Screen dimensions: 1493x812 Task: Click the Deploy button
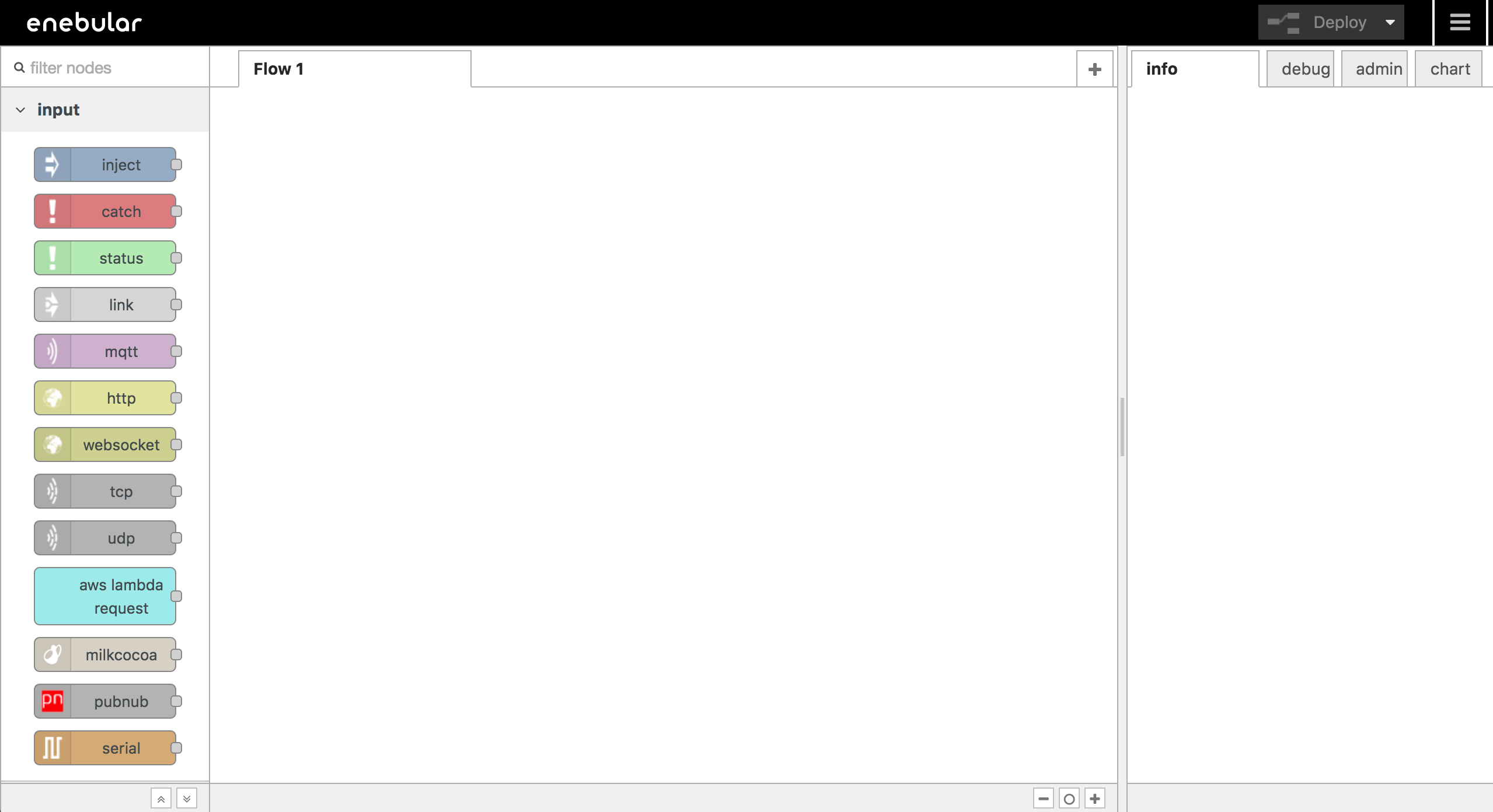(1337, 22)
